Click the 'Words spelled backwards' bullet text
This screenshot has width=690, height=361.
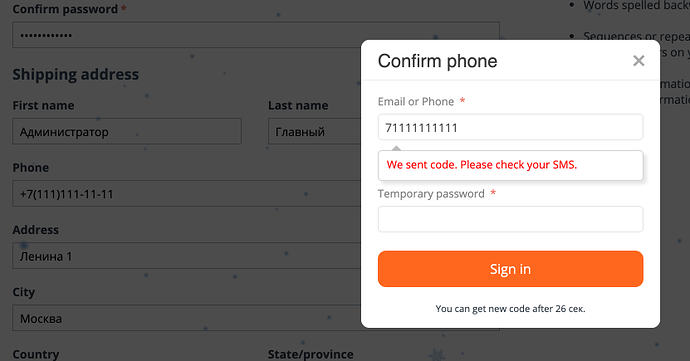point(636,5)
